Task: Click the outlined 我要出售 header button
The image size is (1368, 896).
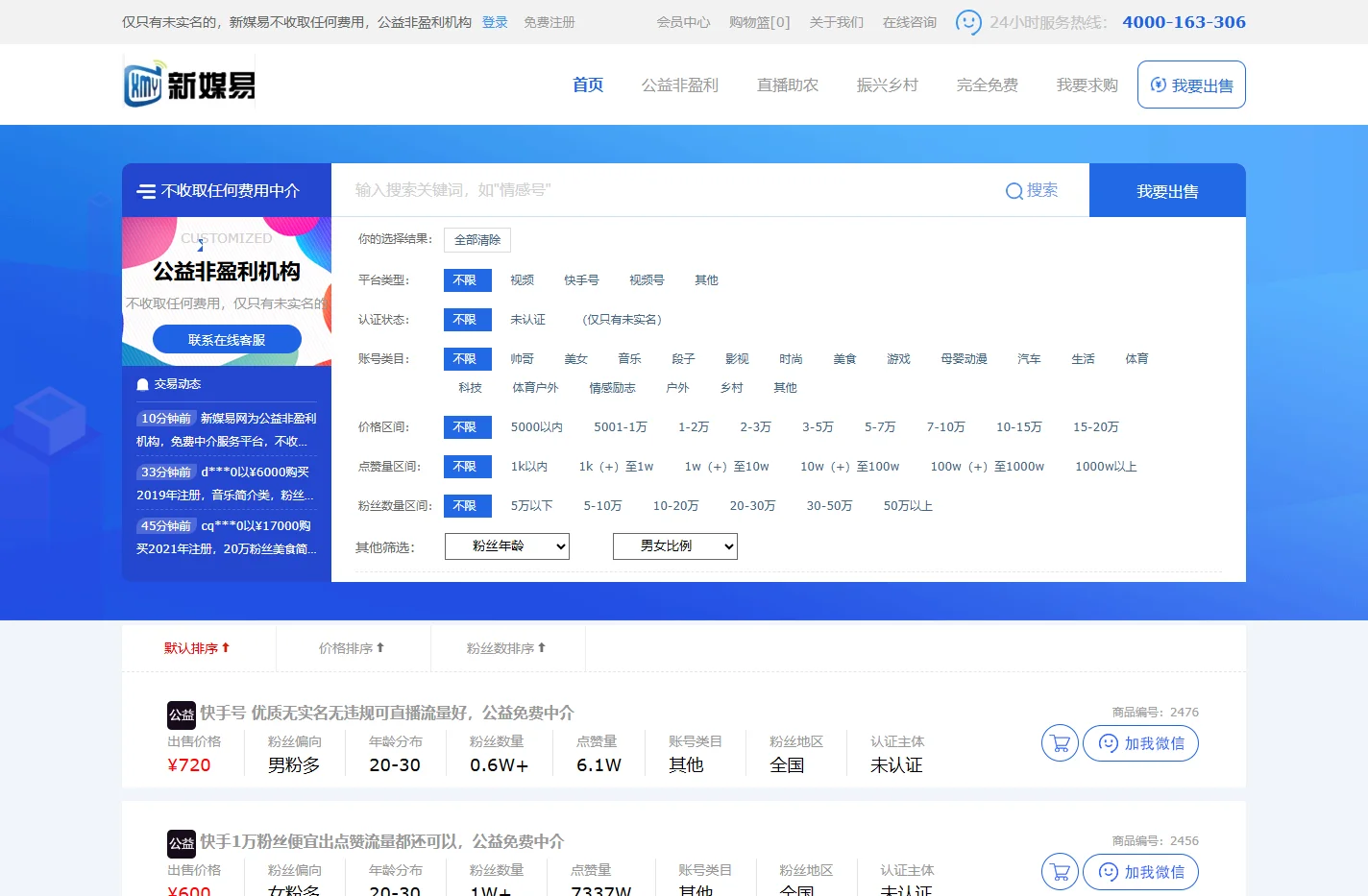Action: [1191, 85]
